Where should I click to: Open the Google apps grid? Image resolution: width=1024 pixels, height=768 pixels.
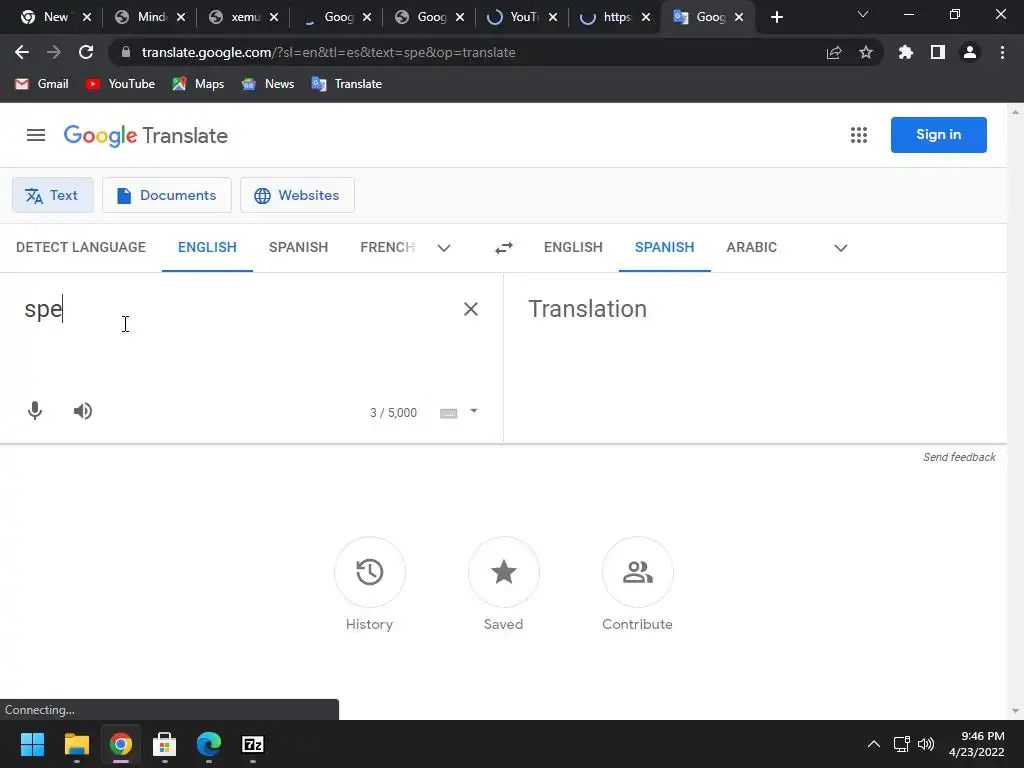859,135
